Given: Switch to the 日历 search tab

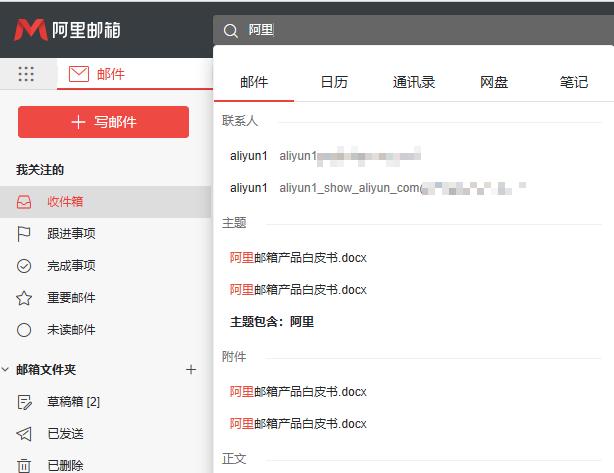Looking at the screenshot, I should pos(334,82).
